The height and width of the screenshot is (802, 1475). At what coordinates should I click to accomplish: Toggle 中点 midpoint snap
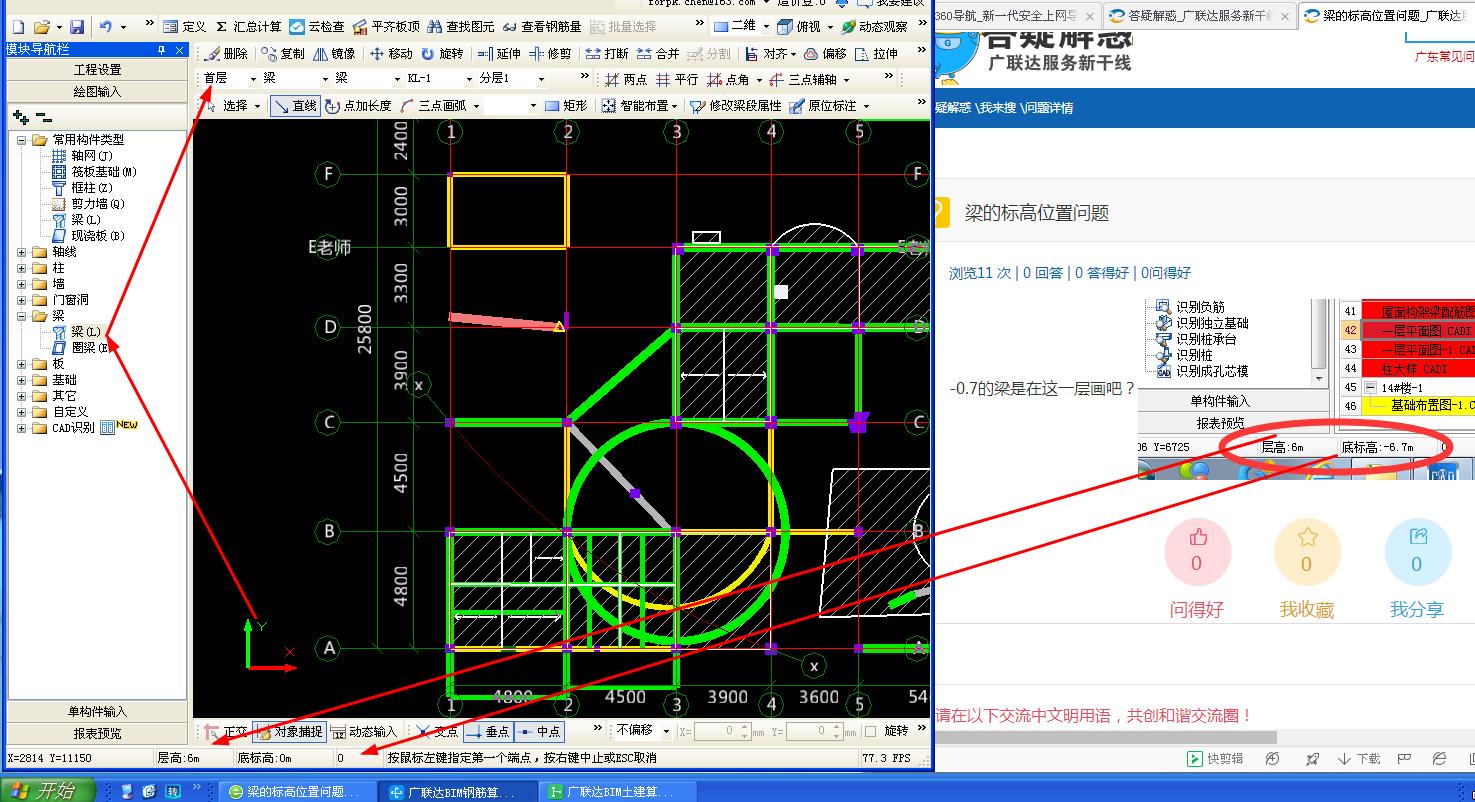pyautogui.click(x=540, y=732)
